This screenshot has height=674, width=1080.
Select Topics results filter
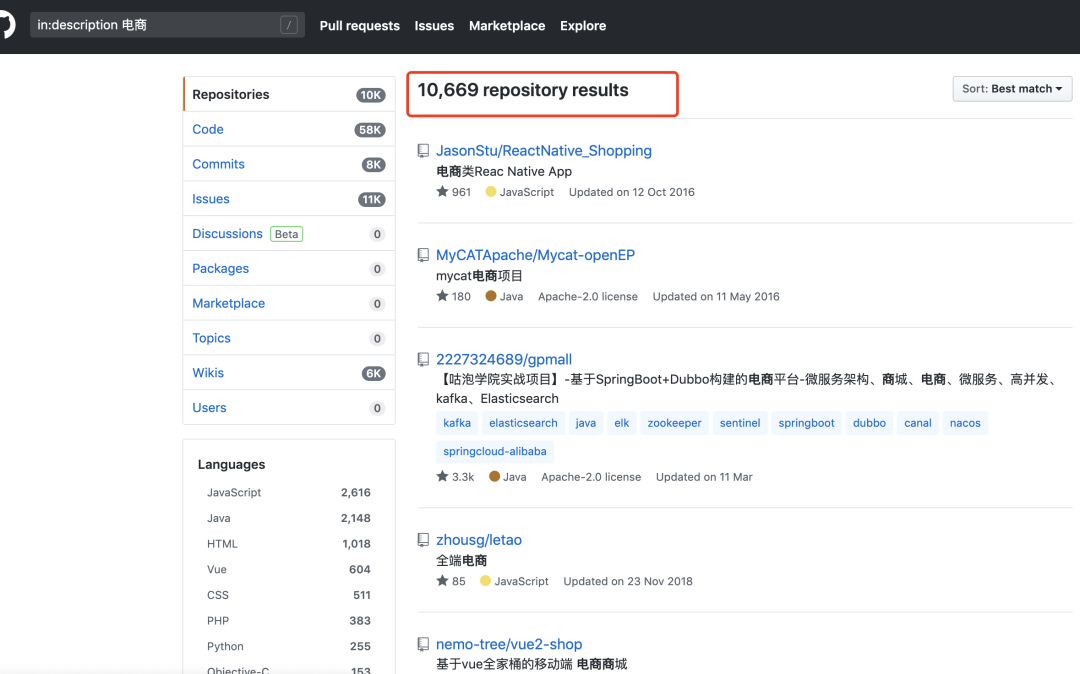point(289,338)
